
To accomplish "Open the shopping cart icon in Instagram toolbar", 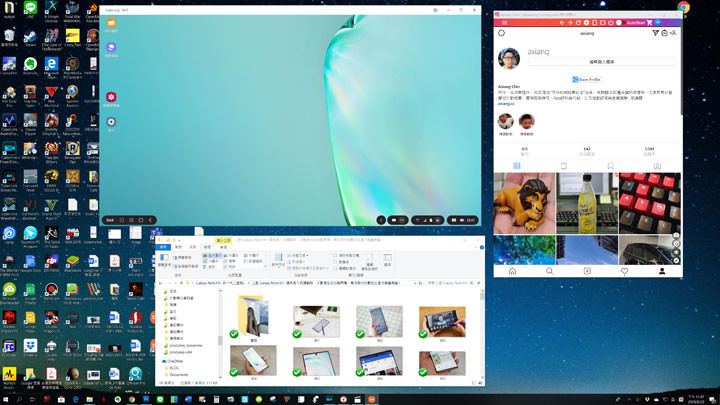I will [x=649, y=22].
